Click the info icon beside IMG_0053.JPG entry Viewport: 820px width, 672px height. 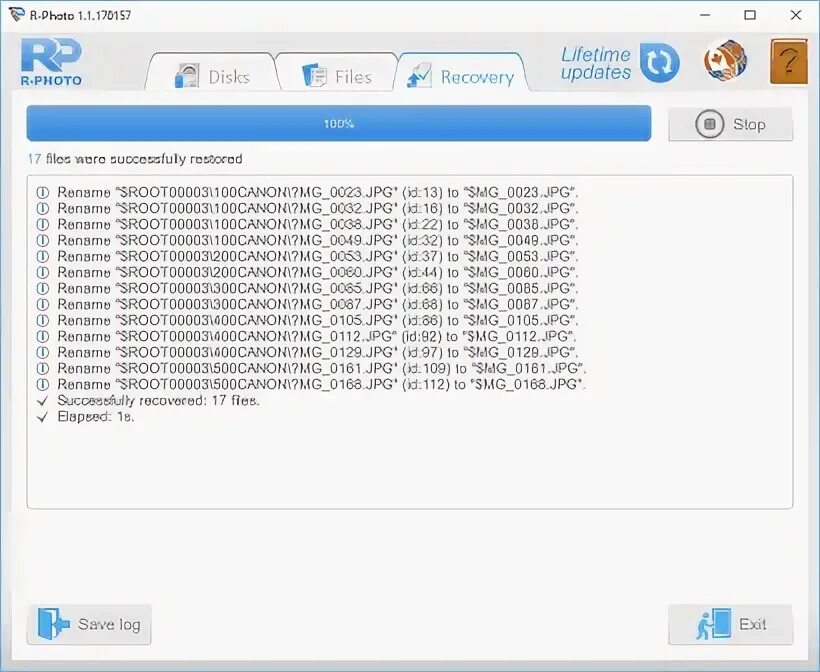(42, 256)
